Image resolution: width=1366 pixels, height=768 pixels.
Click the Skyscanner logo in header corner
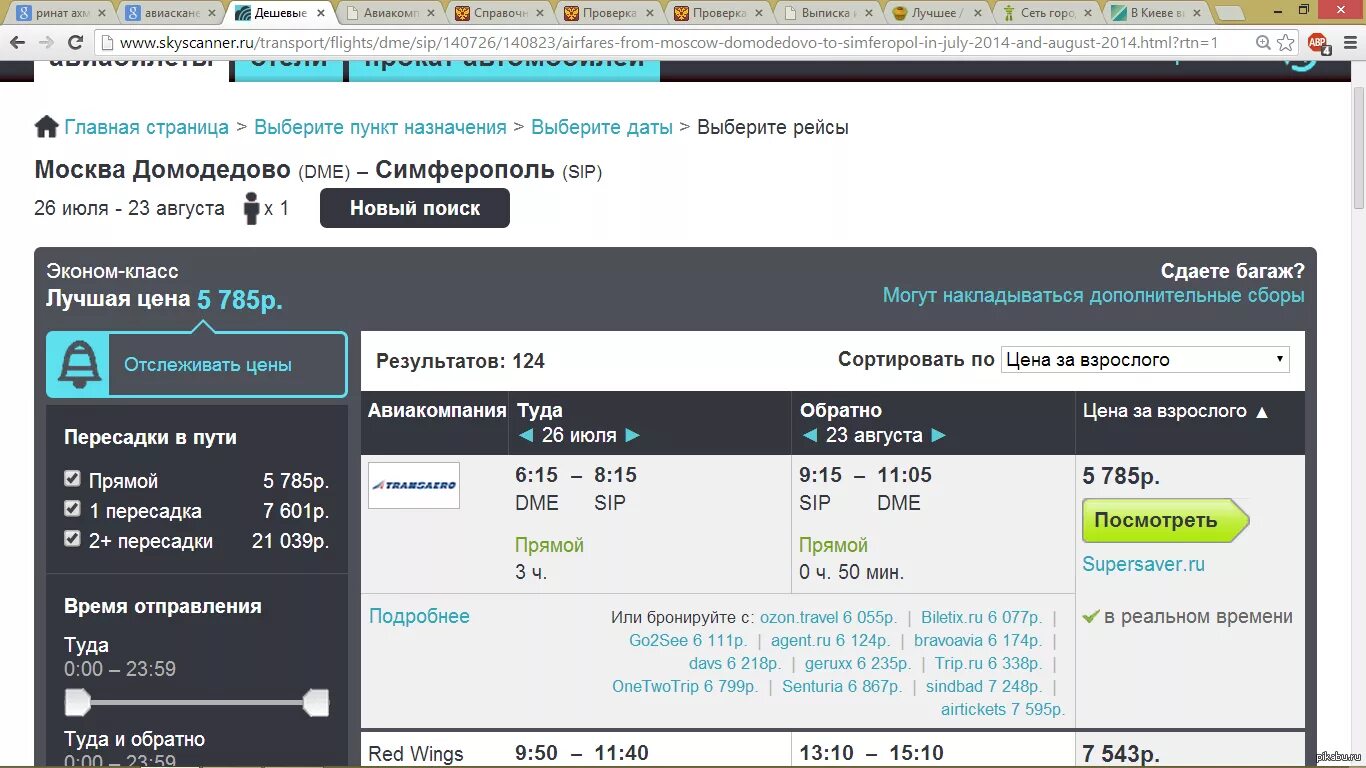coord(1301,62)
